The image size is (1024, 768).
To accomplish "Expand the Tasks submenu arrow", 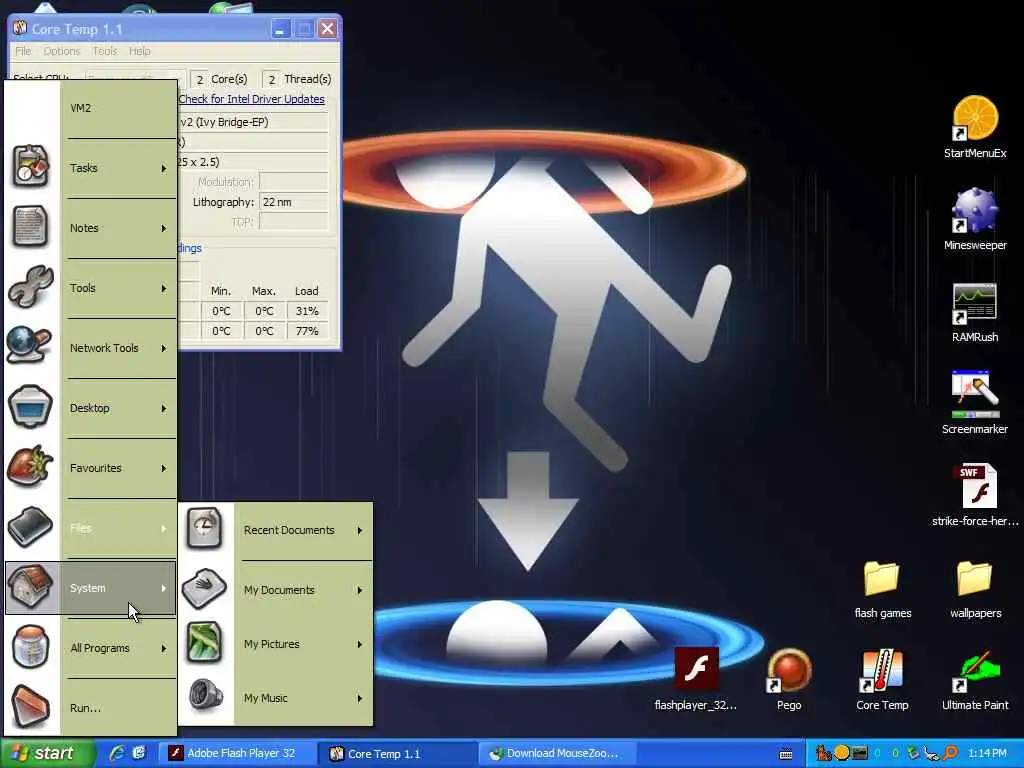I will click(x=164, y=168).
